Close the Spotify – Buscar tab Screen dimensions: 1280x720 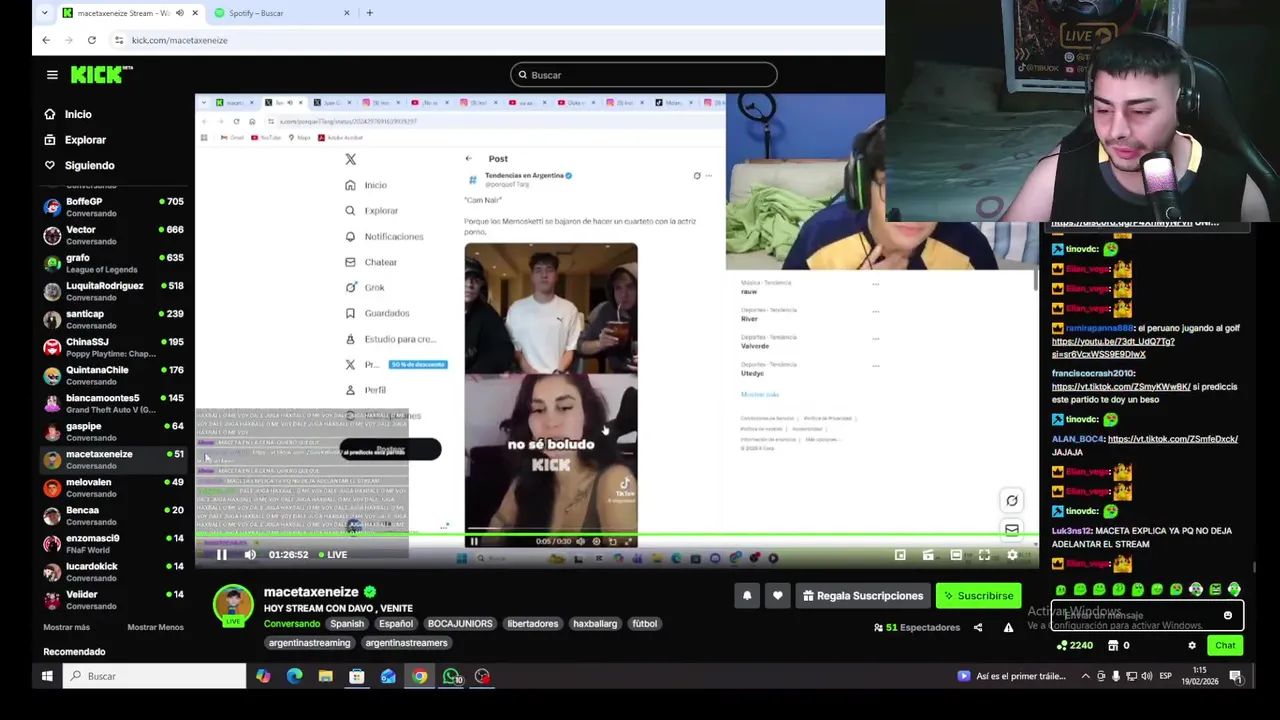pos(347,13)
